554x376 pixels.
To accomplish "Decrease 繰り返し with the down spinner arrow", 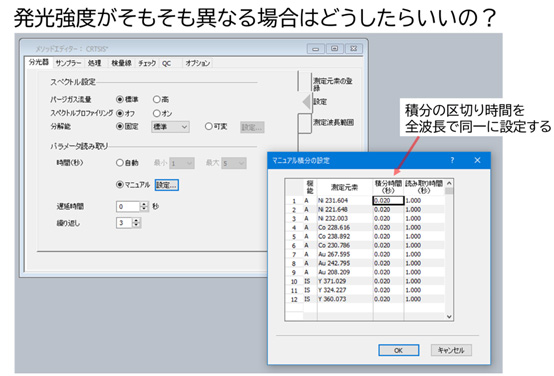I will pos(136,225).
